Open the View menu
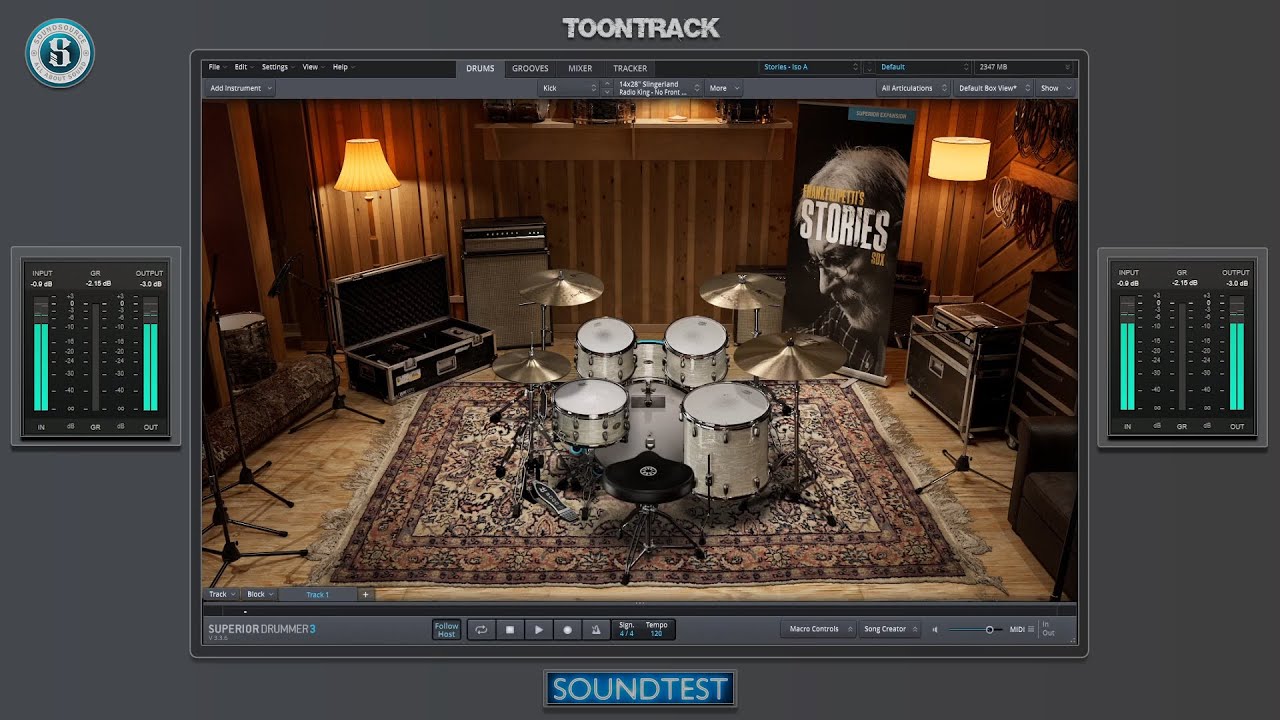Image resolution: width=1280 pixels, height=720 pixels. 313,67
